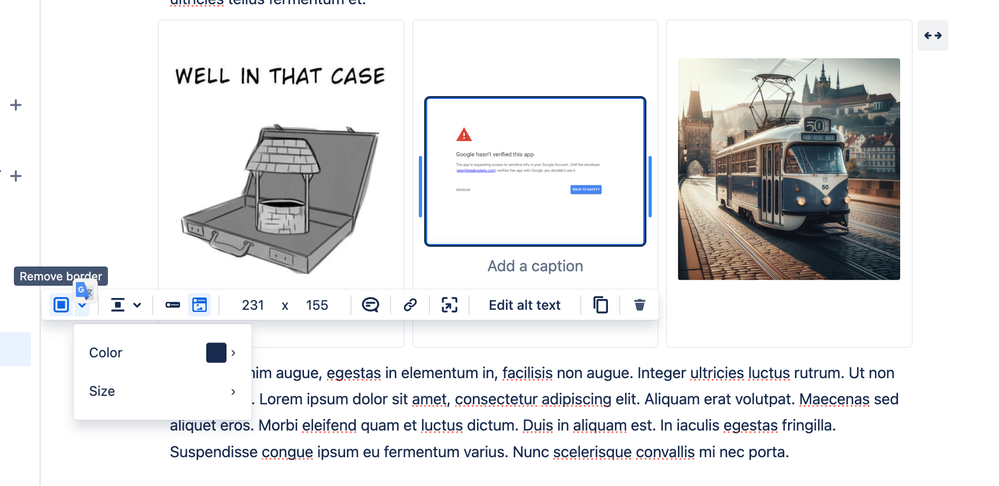
Task: Click the layout width toggle arrows button
Action: [x=933, y=36]
